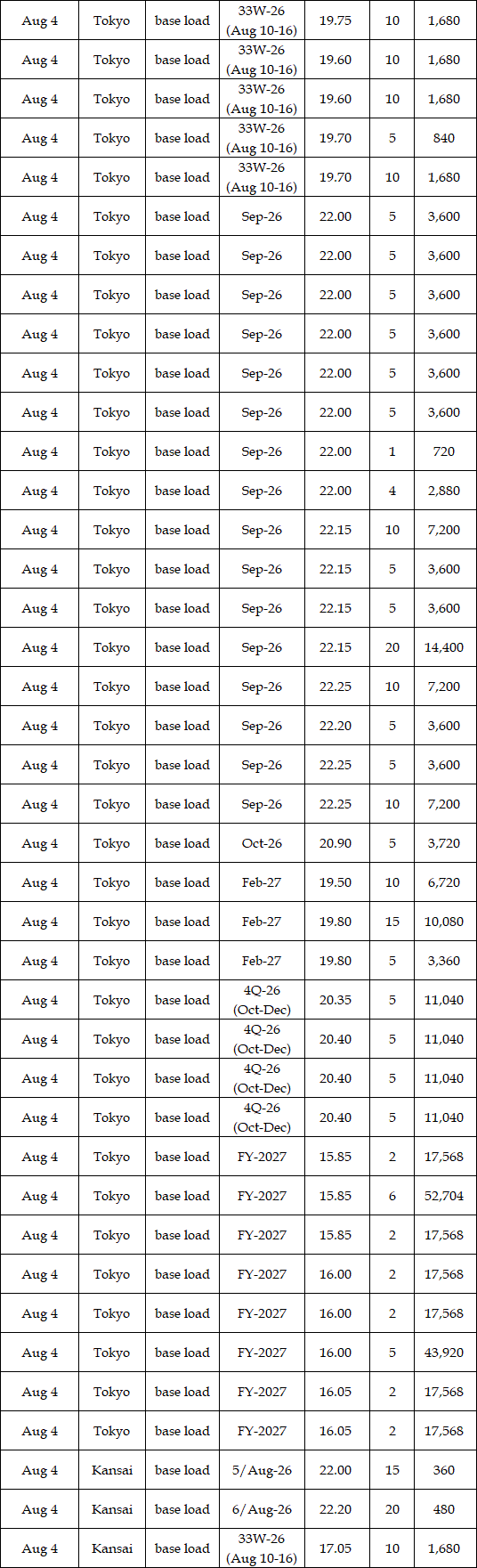Click the 20.35 price cell
This screenshot has height=1568, width=477.
point(336,1000)
